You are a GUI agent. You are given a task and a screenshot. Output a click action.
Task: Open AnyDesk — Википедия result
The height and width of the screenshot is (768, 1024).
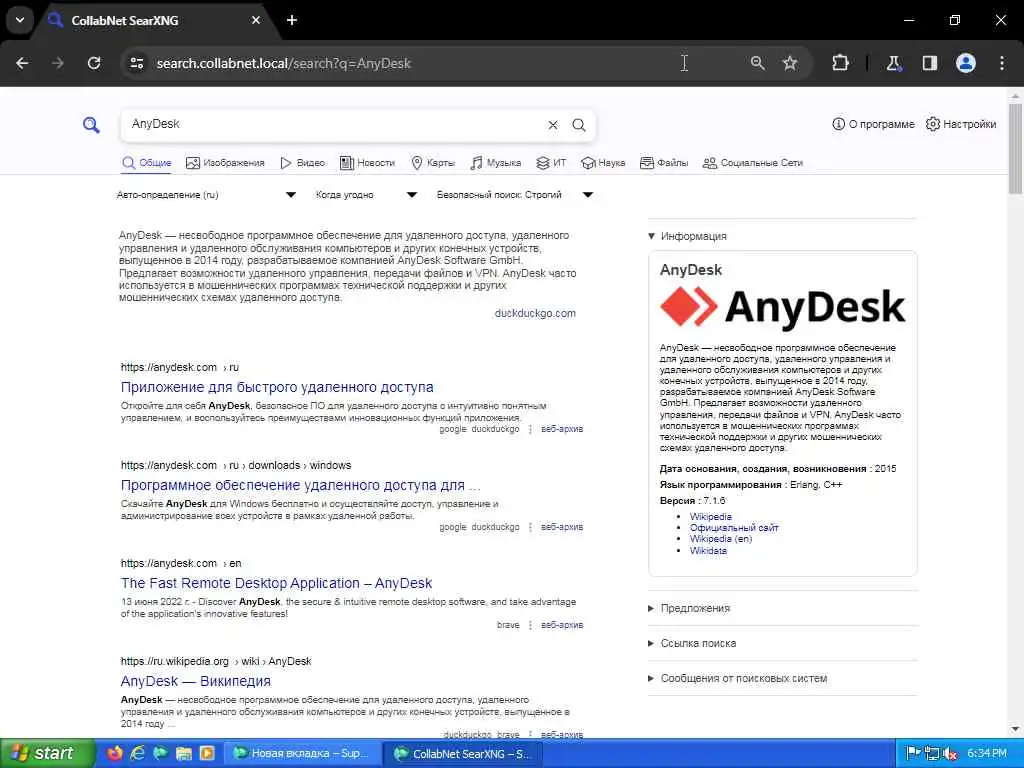point(195,681)
